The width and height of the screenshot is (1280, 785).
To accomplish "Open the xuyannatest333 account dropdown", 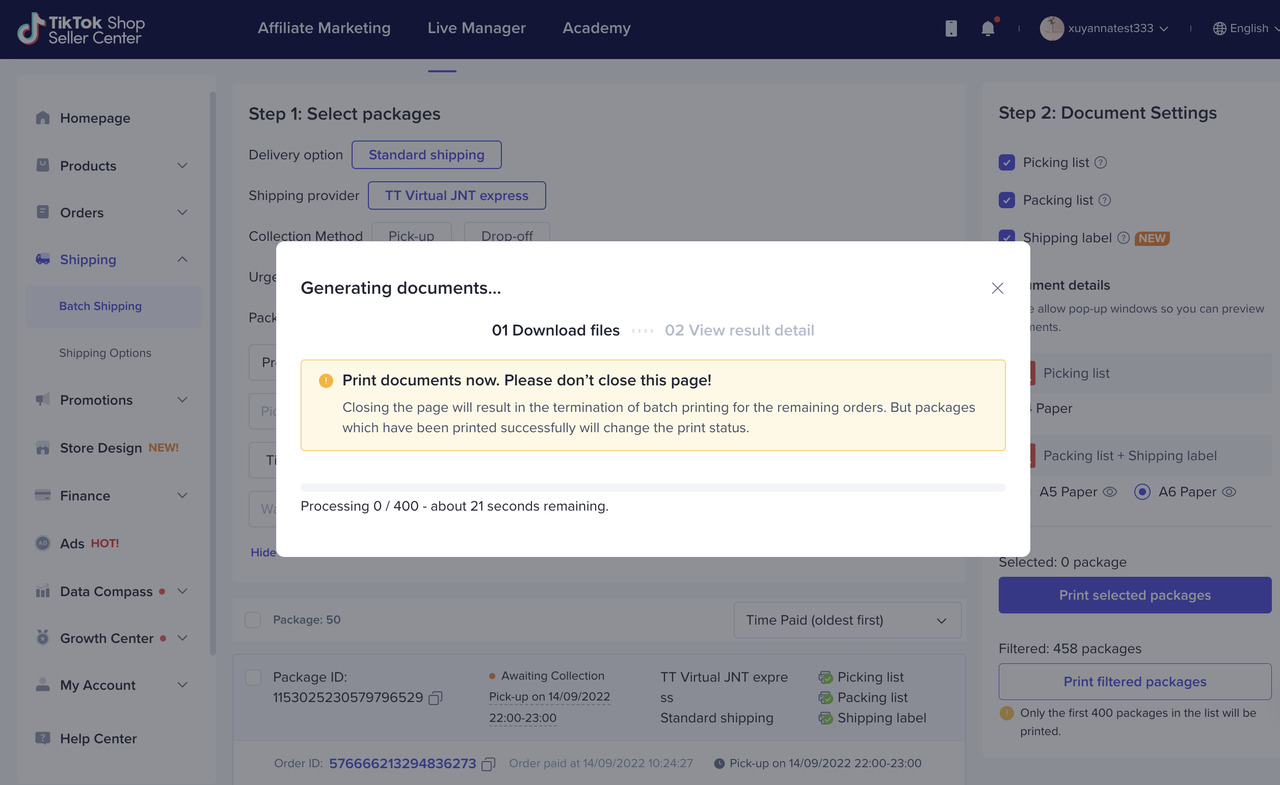I will [1105, 29].
